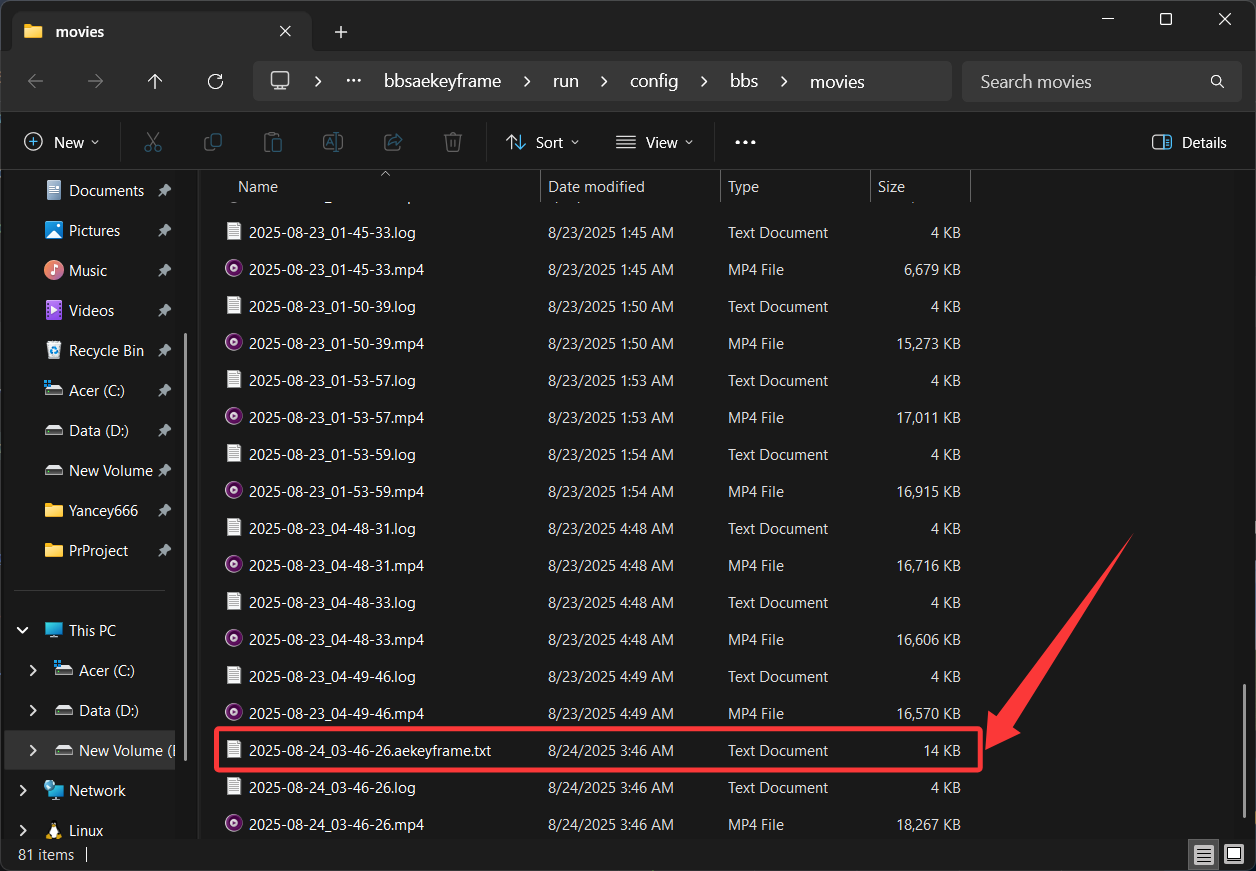Viewport: 1256px width, 871px height.
Task: Click the Videos icon in sidebar
Action: 54,310
